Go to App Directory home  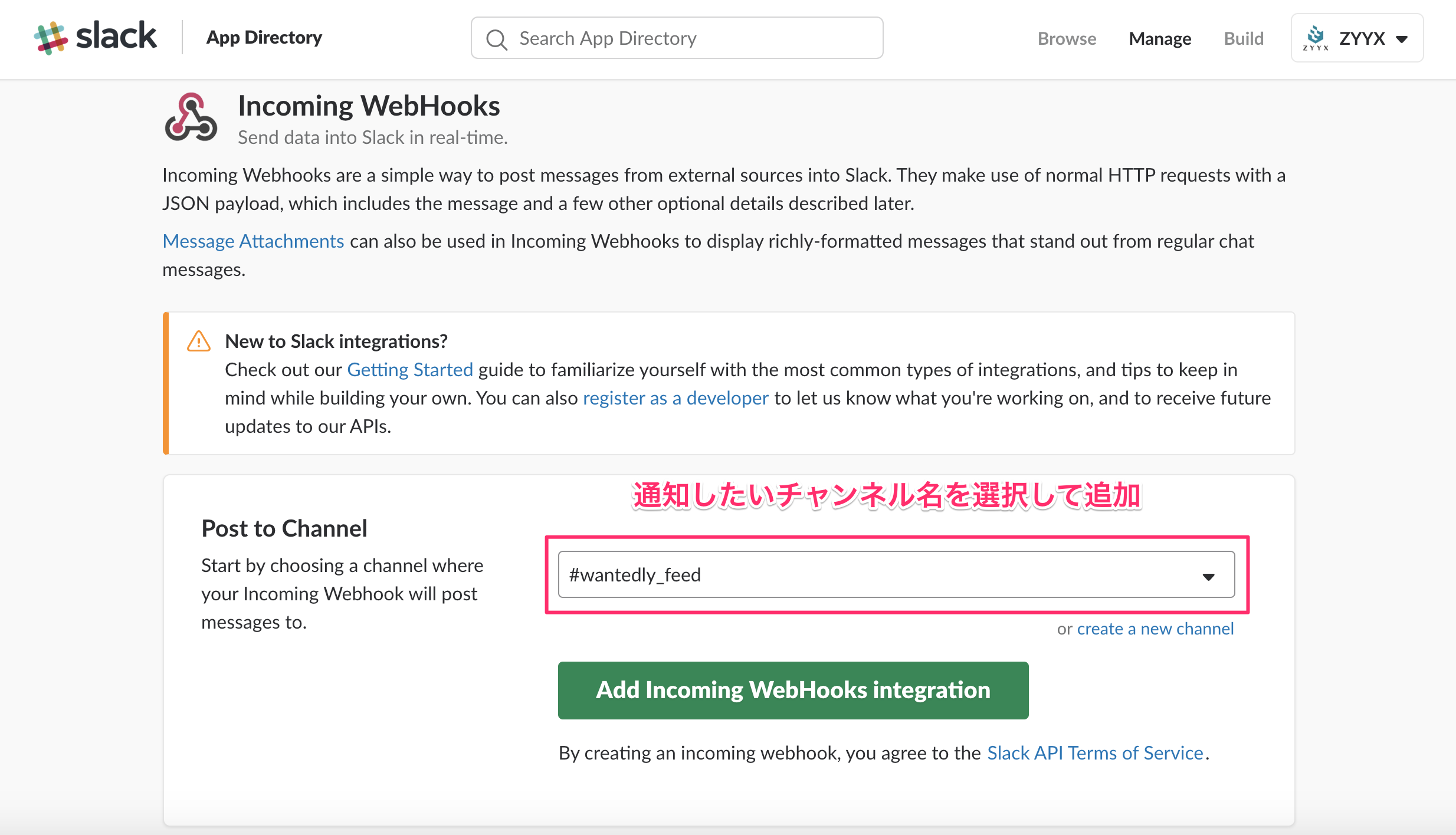pos(264,38)
